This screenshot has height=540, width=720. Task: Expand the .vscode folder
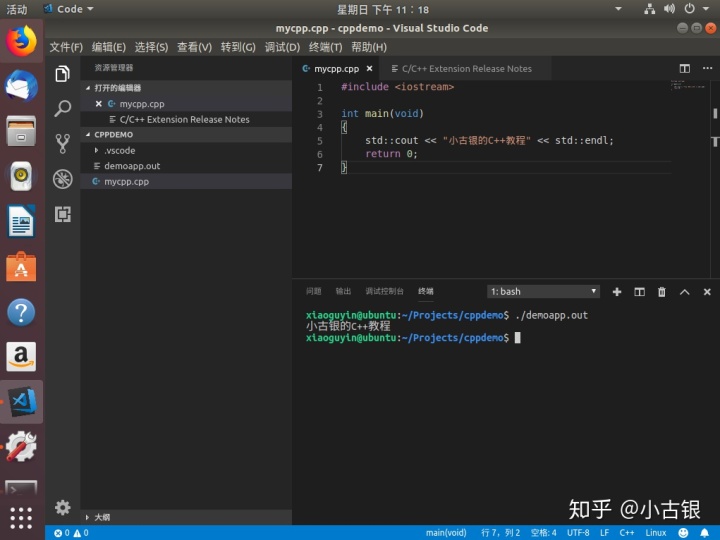(x=186, y=150)
